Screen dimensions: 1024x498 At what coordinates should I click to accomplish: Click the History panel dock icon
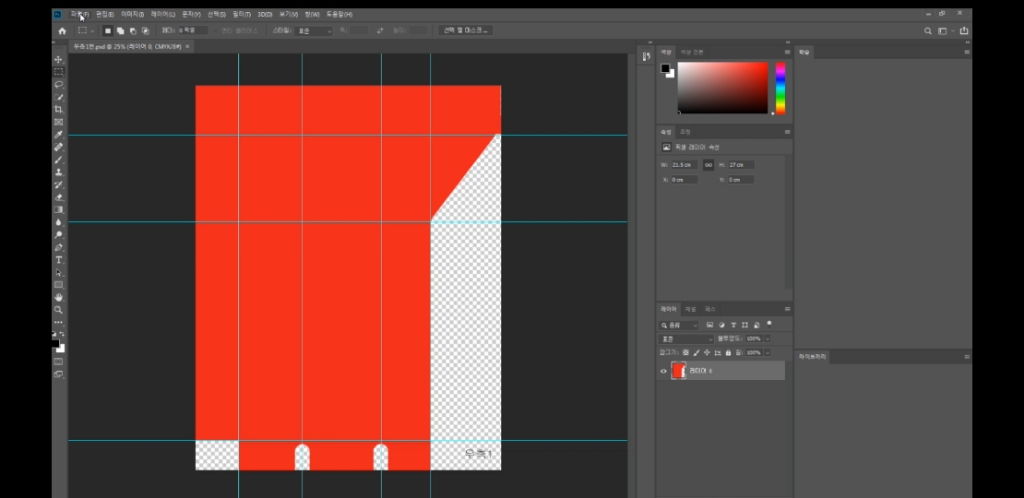tap(646, 57)
